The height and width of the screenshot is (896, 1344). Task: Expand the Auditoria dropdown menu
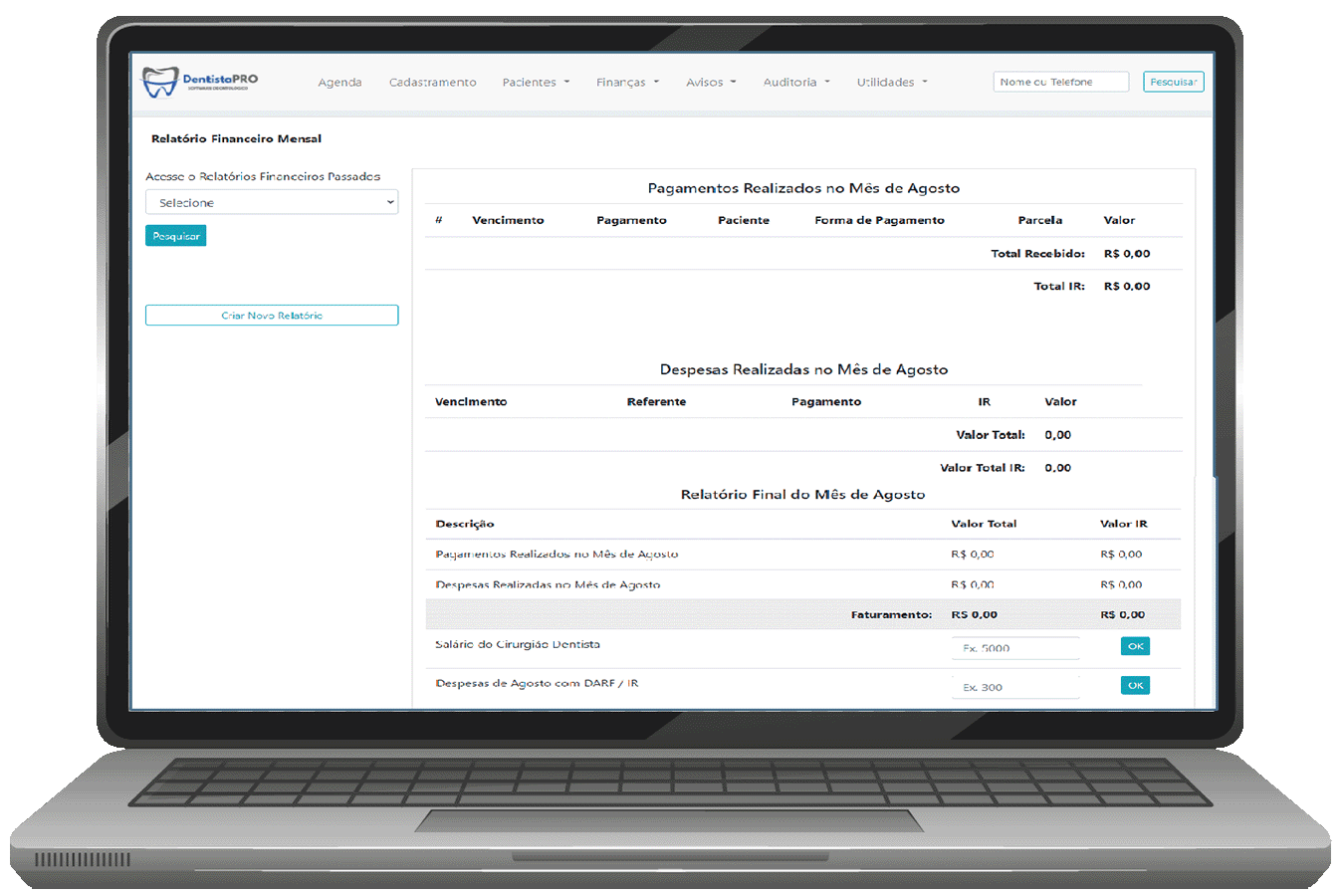pyautogui.click(x=795, y=83)
